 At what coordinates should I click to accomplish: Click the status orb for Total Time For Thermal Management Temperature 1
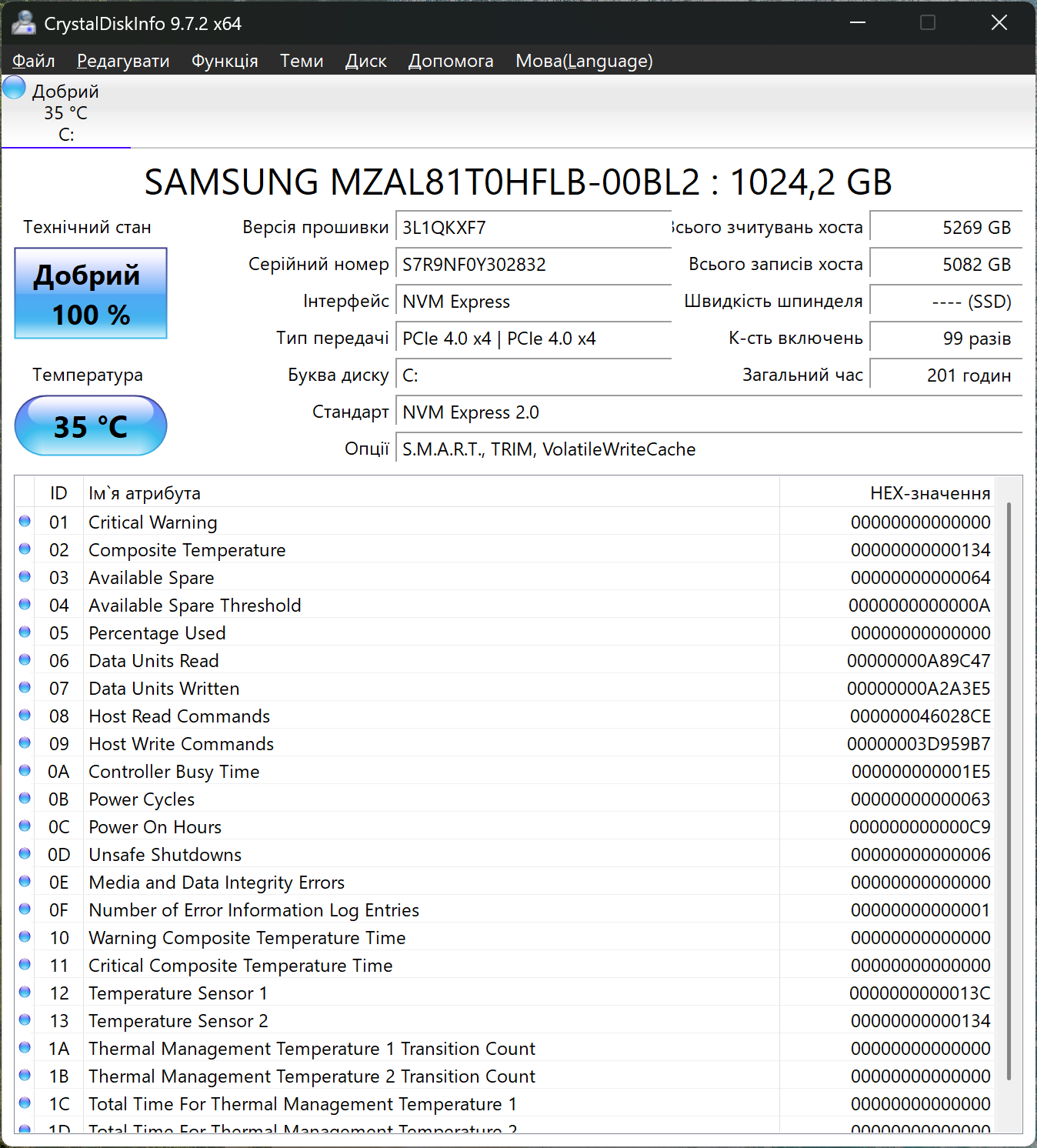25,1103
